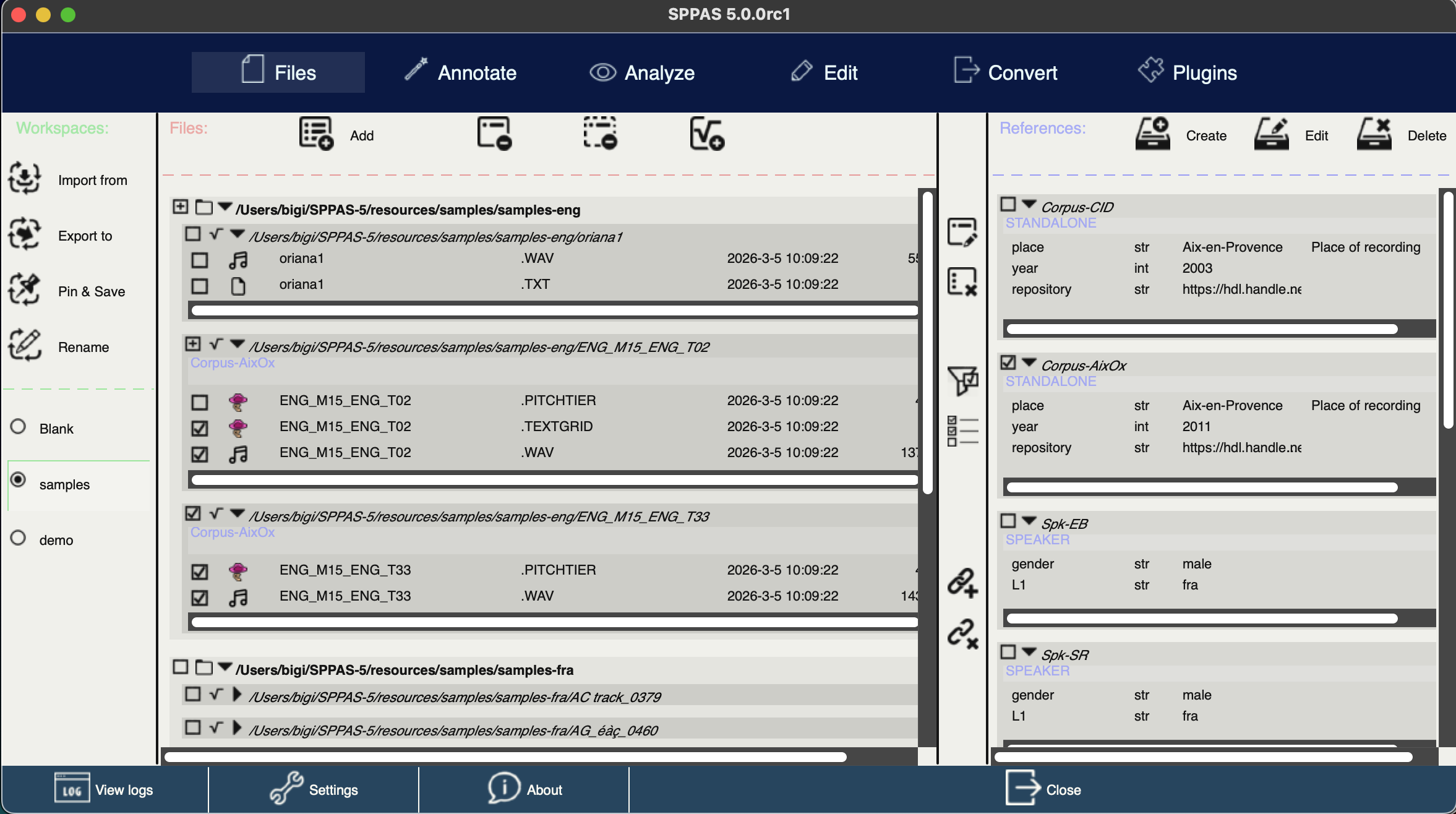This screenshot has height=814, width=1456.
Task: Click the Add files icon
Action: click(315, 132)
